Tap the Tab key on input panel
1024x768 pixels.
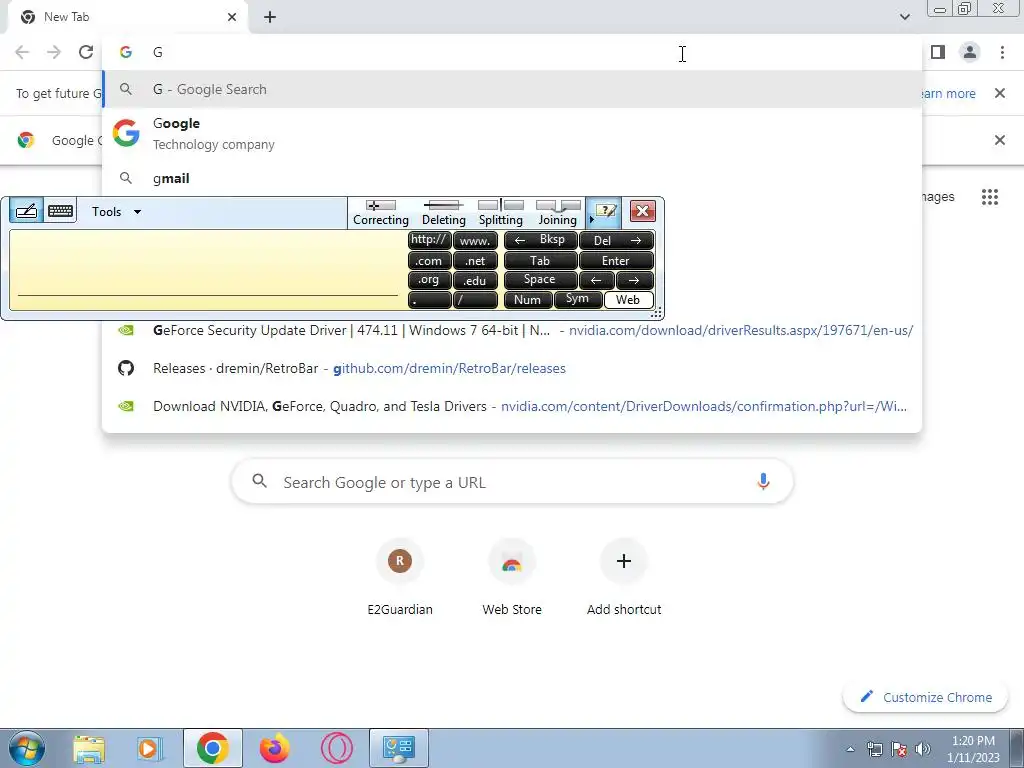(x=540, y=261)
